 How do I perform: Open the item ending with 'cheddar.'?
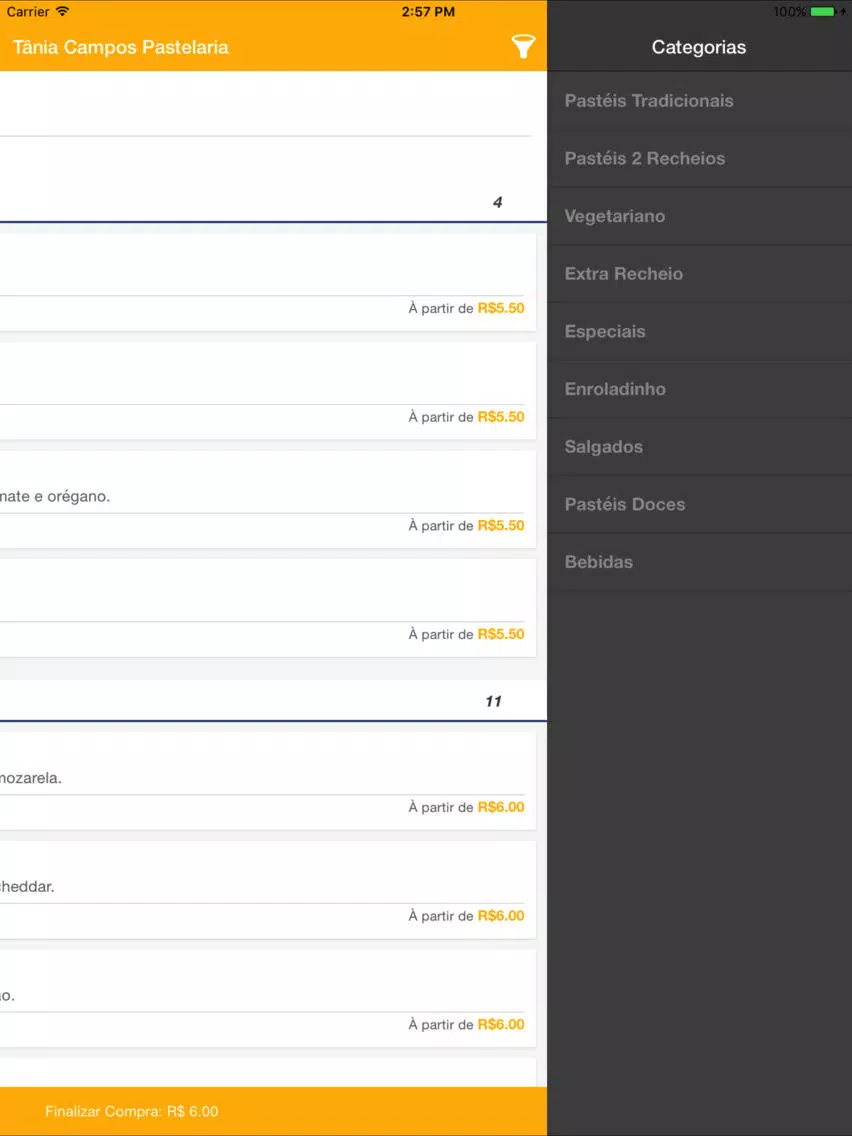click(268, 890)
